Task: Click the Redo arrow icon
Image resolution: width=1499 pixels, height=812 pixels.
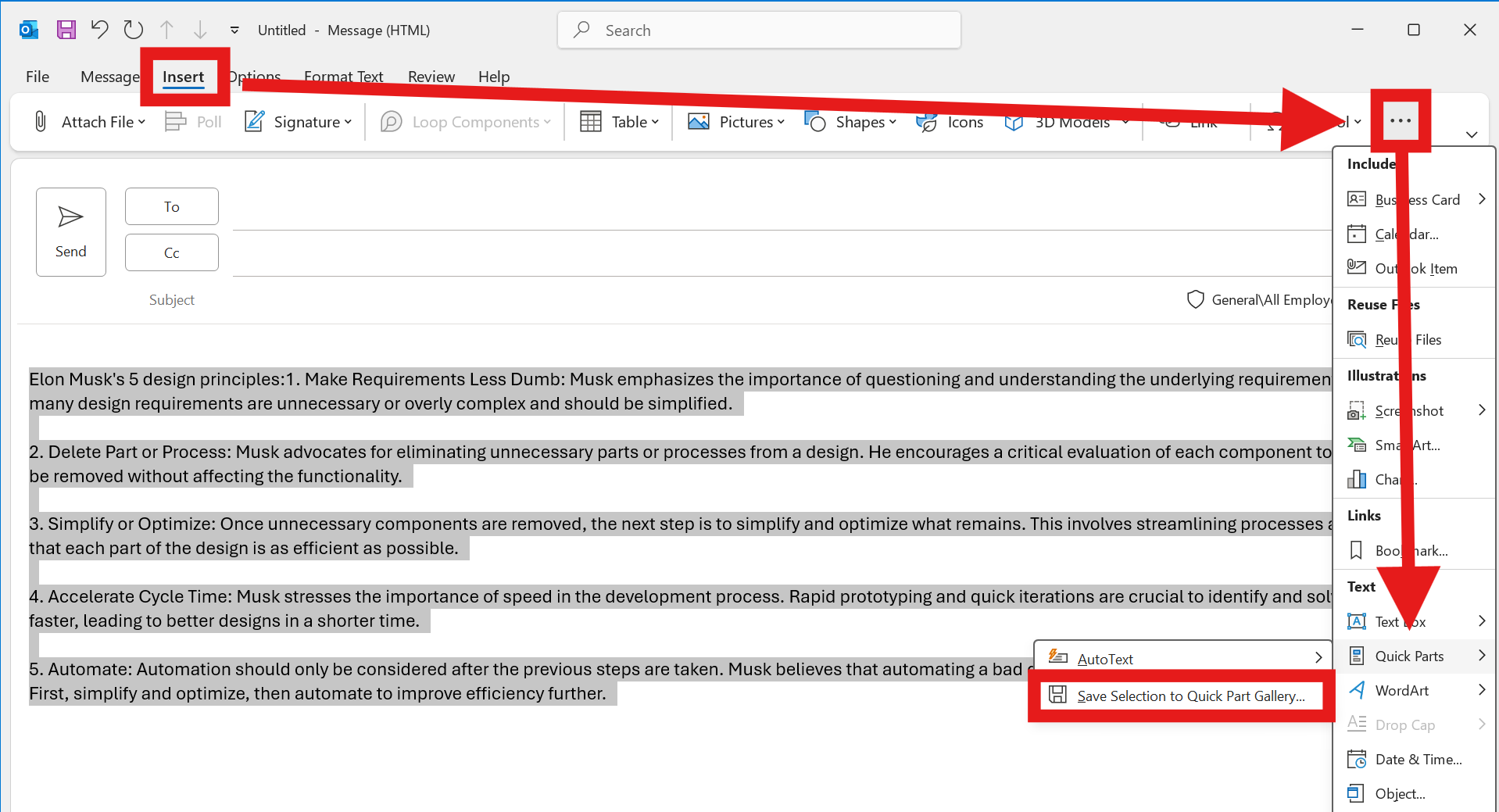Action: (x=134, y=30)
